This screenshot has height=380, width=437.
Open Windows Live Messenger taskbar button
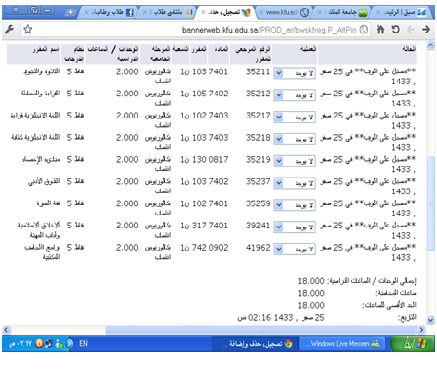point(342,344)
